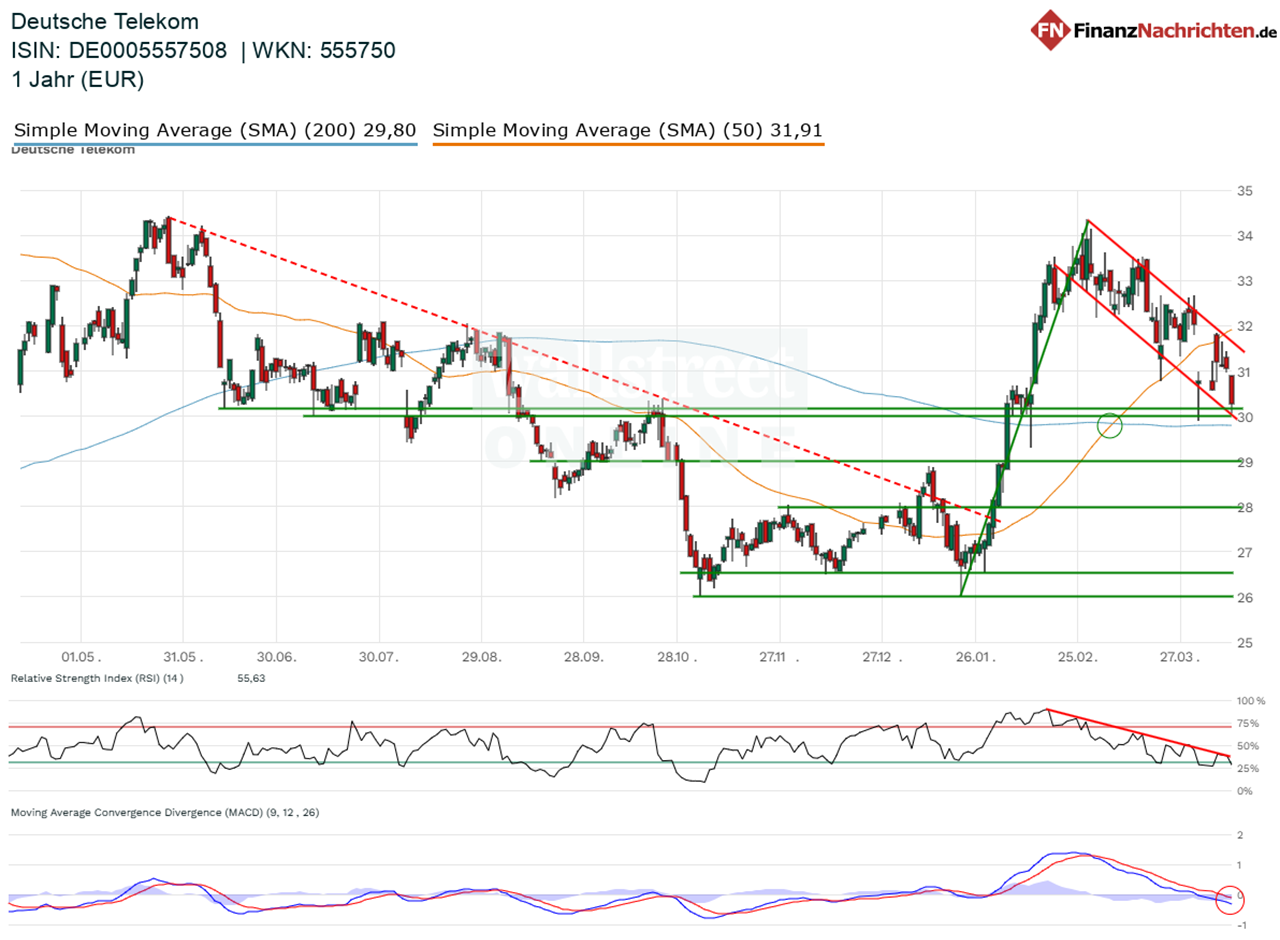Click the 28.10. date axis label

click(x=675, y=657)
